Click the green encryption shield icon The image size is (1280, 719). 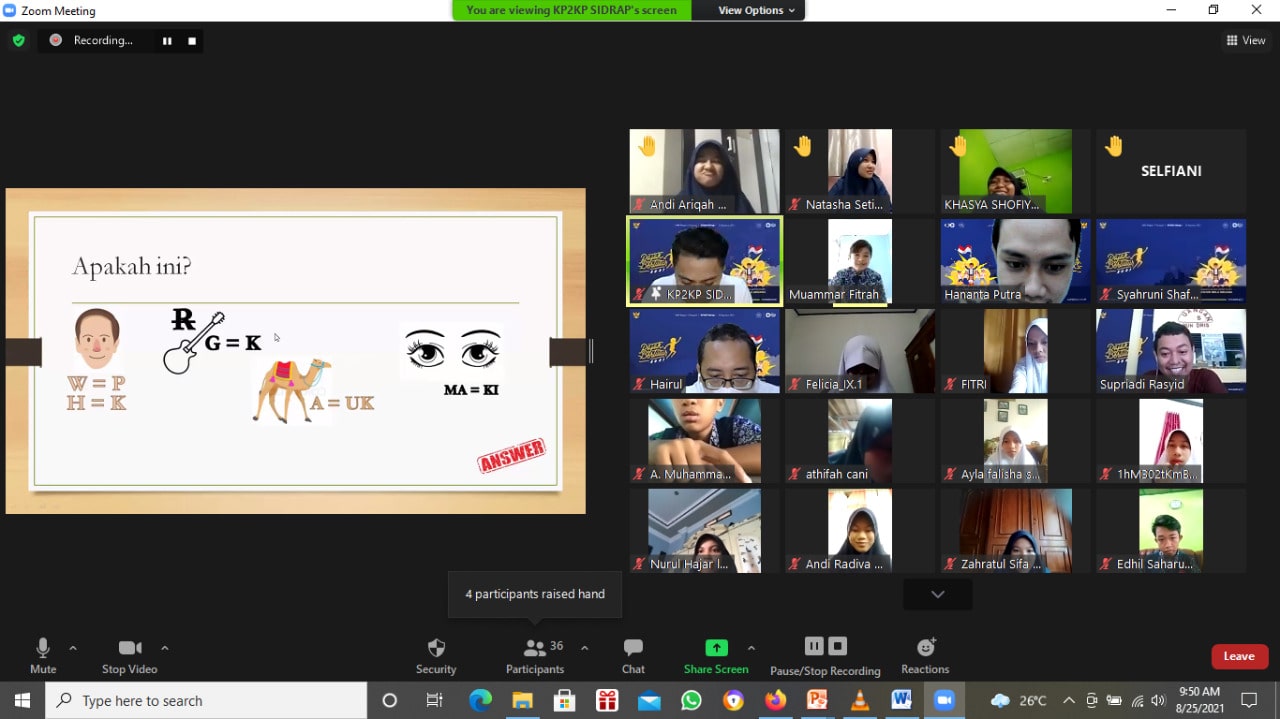click(18, 41)
